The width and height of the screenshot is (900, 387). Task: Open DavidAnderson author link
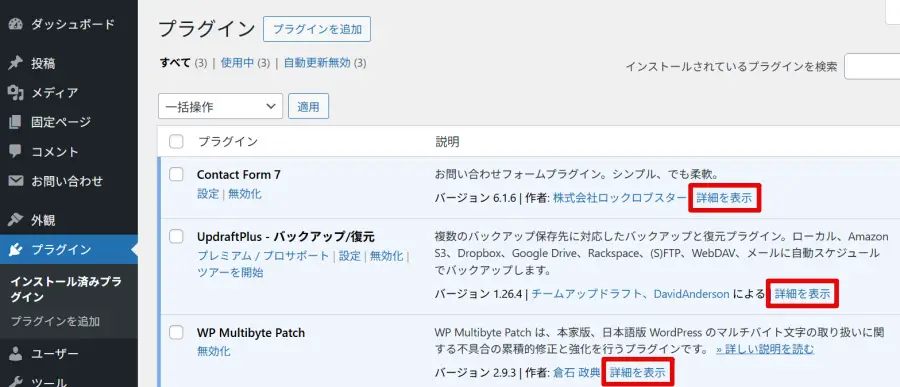(691, 294)
